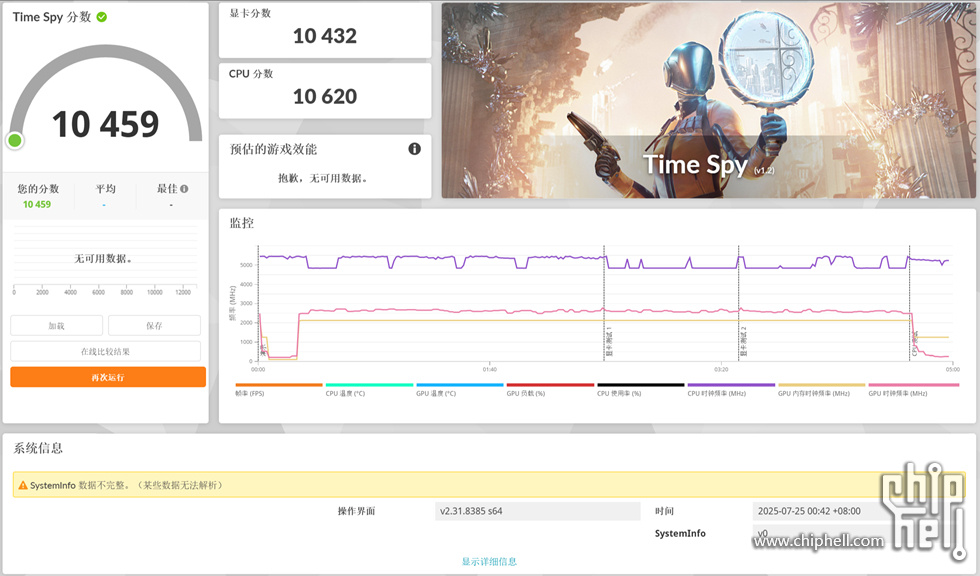Run again with the orange 再次运行 button
The height and width of the screenshot is (576, 980).
108,377
